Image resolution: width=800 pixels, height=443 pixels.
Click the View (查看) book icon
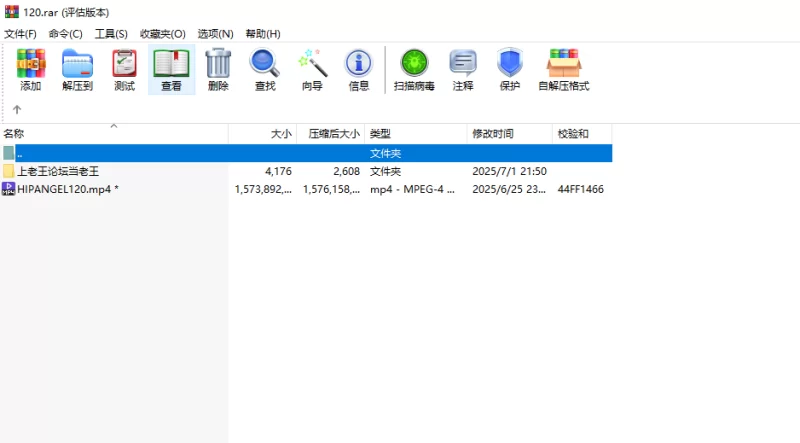pyautogui.click(x=171, y=63)
